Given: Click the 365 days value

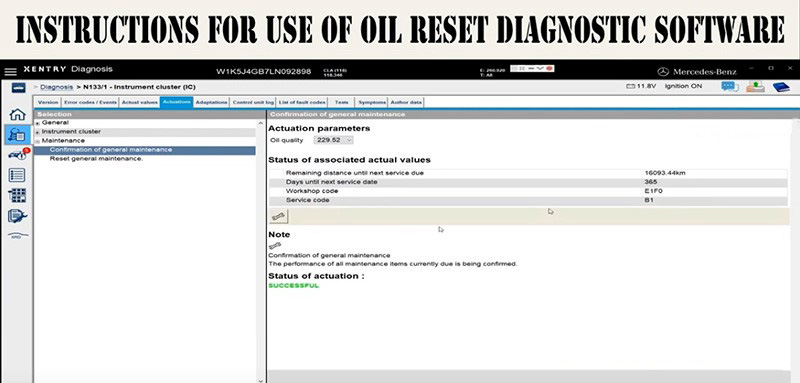Looking at the screenshot, I should [x=651, y=182].
